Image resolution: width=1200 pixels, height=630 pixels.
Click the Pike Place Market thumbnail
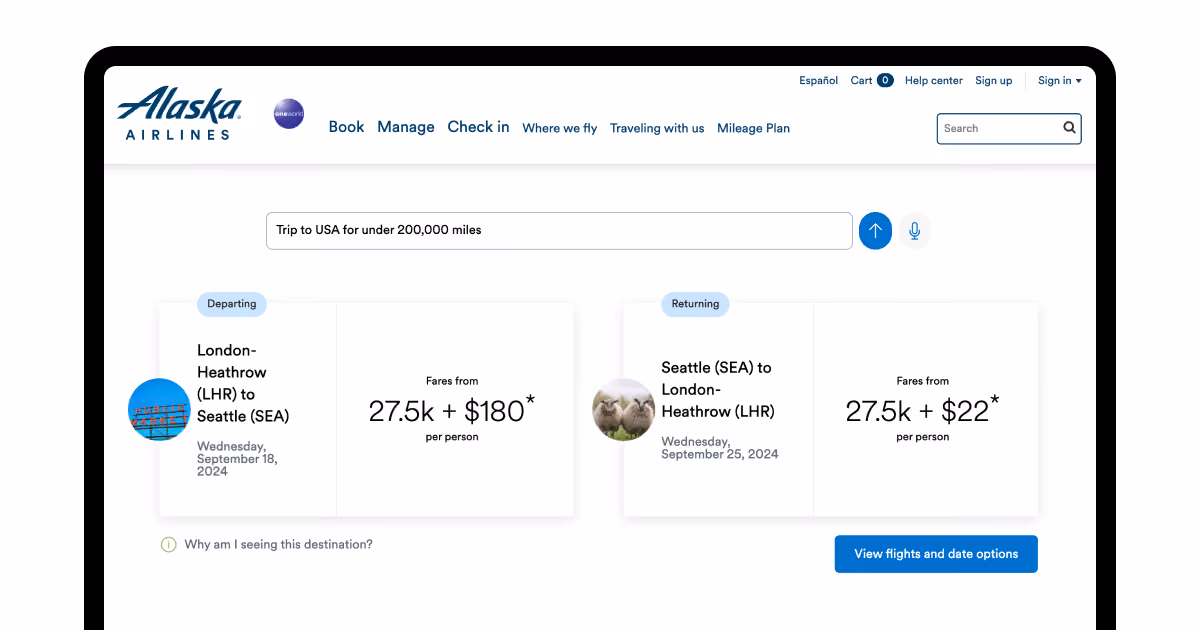(x=159, y=410)
